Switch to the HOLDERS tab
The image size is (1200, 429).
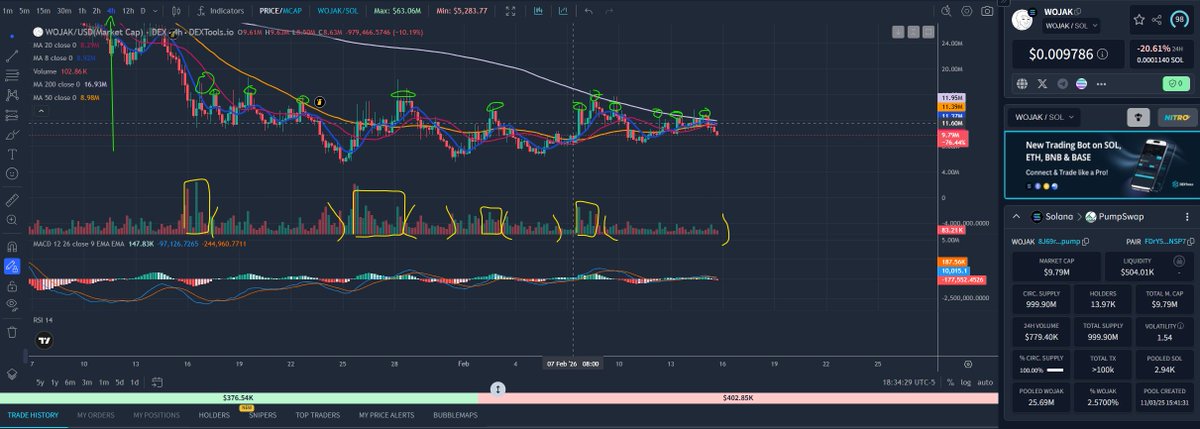tap(214, 414)
